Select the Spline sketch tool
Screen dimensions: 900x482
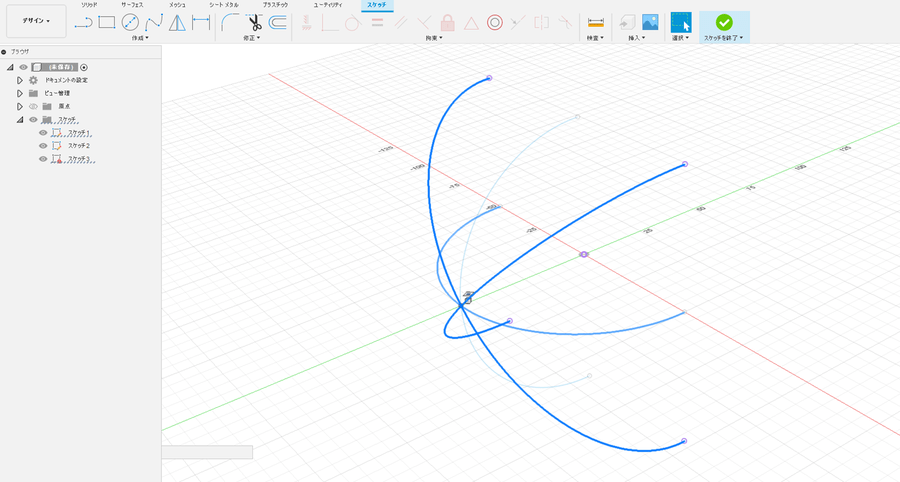pos(154,22)
